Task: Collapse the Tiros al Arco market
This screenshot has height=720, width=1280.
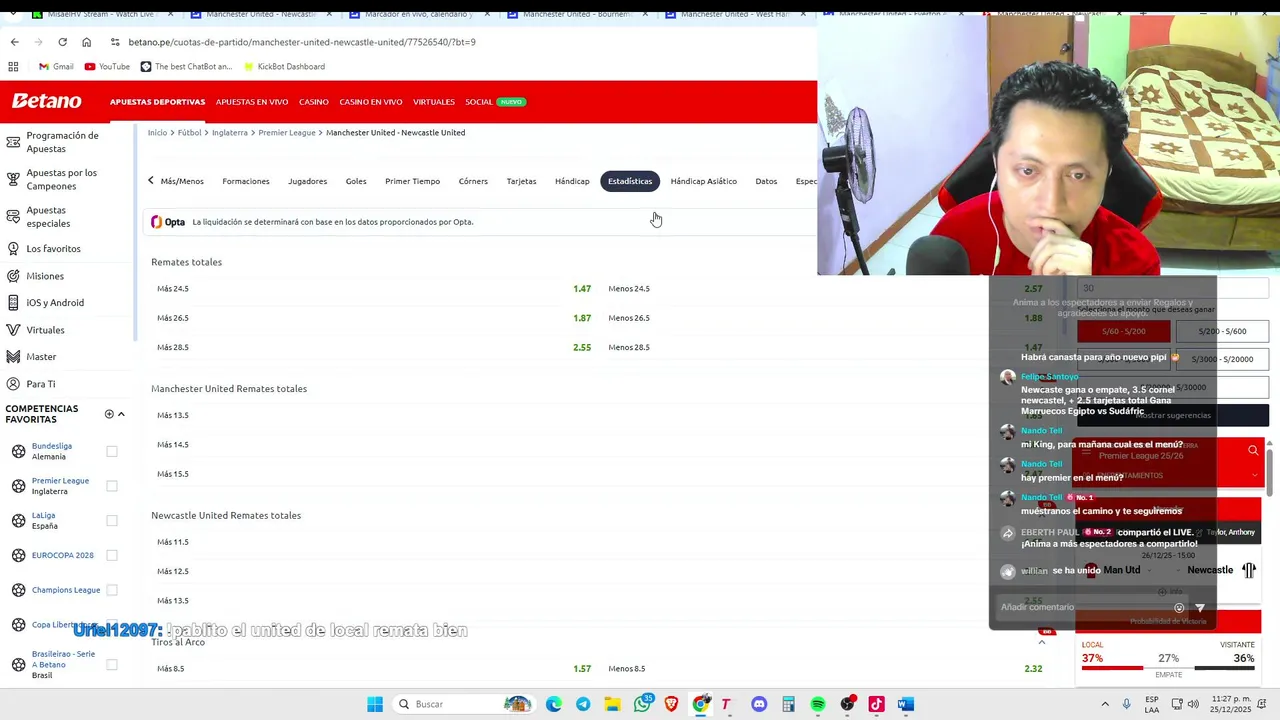Action: click(x=1041, y=642)
